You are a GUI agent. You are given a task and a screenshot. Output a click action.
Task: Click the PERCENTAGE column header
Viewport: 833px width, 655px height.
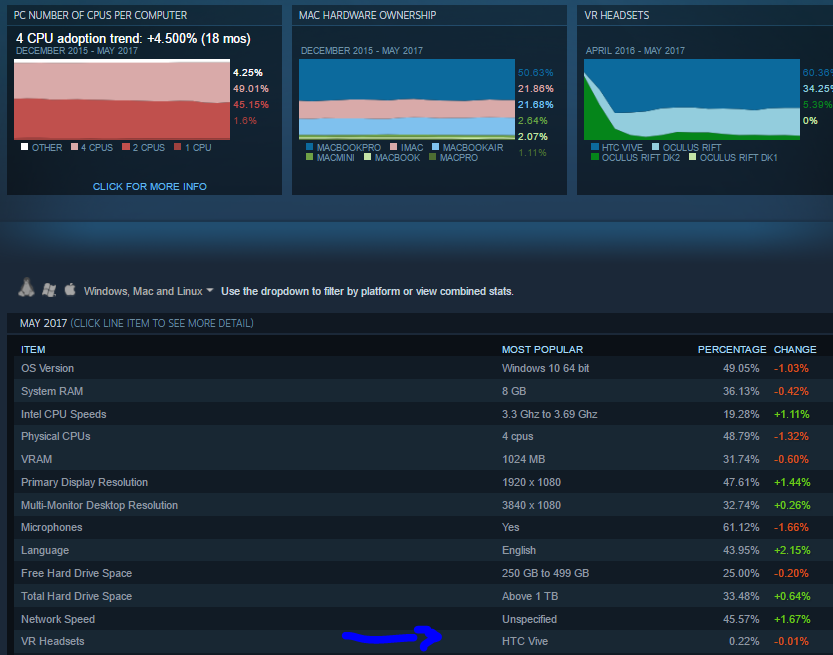point(732,350)
